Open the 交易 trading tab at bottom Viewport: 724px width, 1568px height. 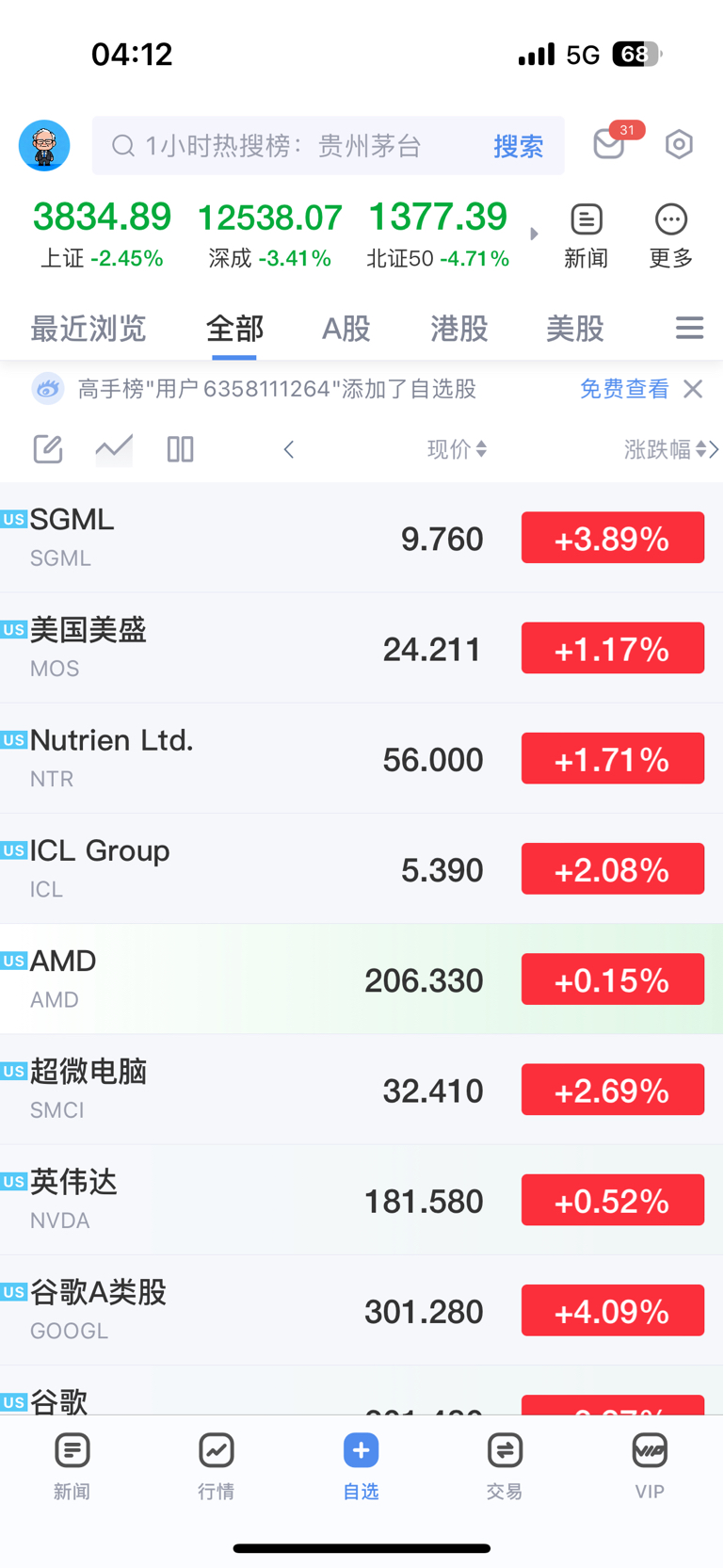click(x=505, y=1463)
